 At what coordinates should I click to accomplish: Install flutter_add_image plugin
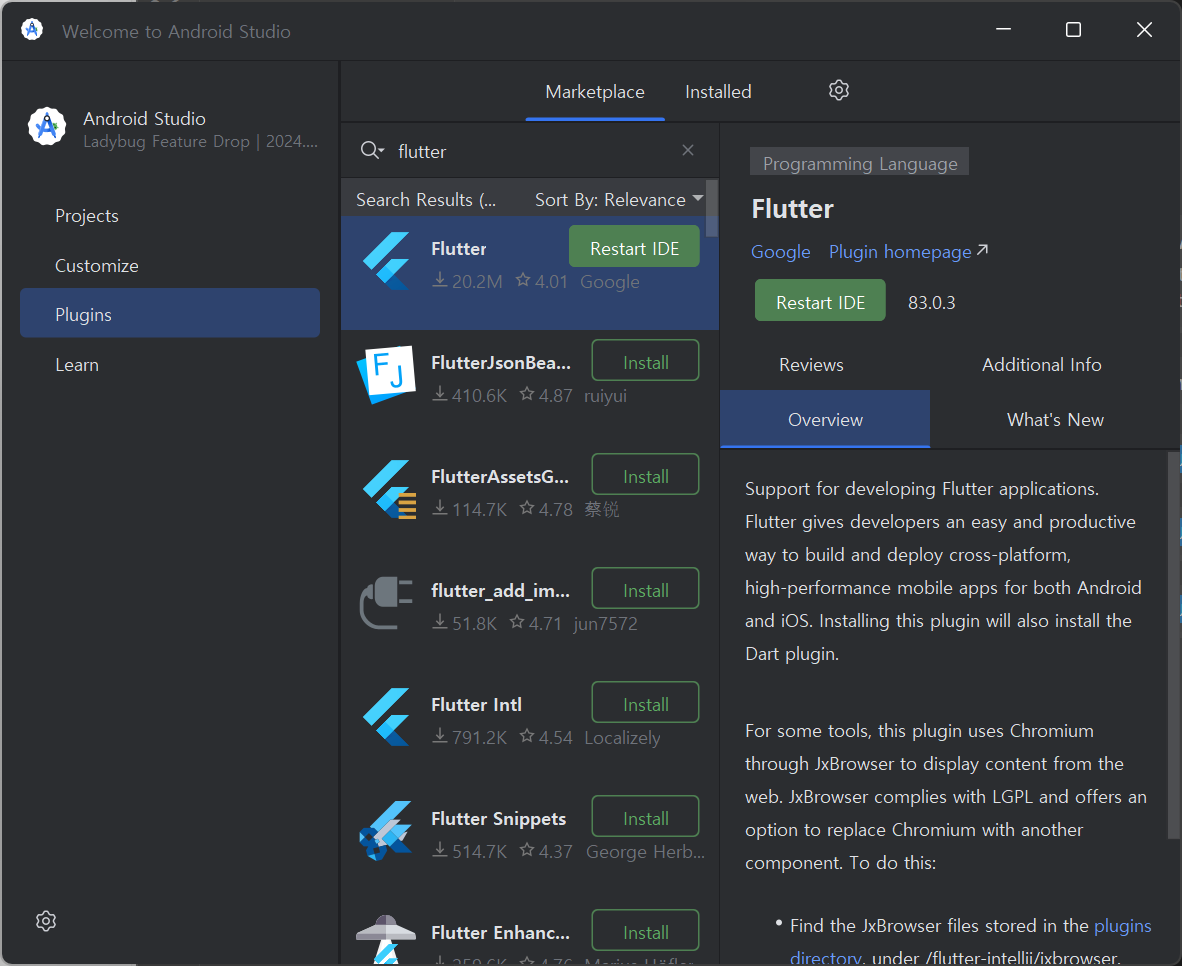[x=645, y=589]
